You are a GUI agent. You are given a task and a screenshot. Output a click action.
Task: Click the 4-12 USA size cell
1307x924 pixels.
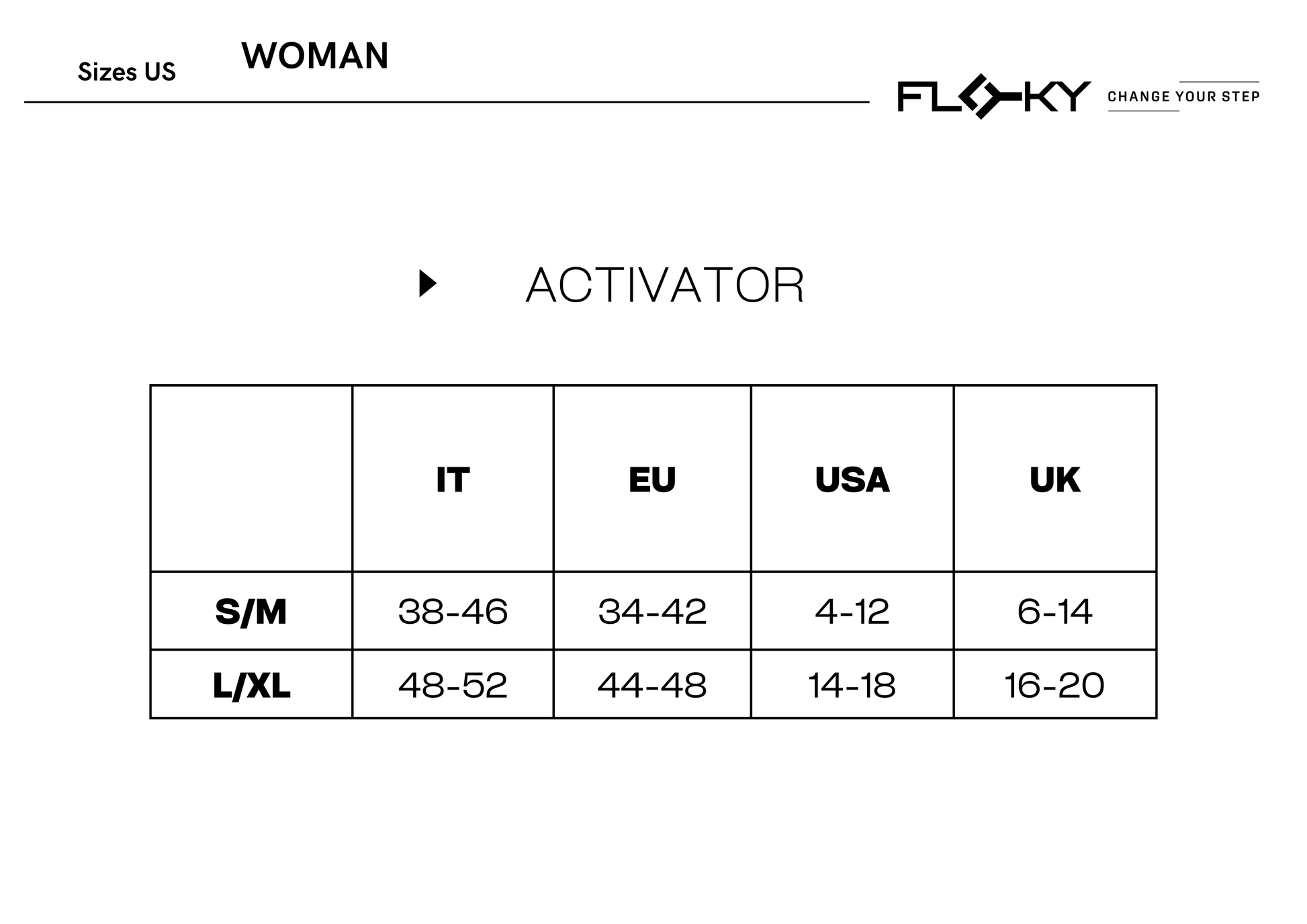[x=852, y=612]
